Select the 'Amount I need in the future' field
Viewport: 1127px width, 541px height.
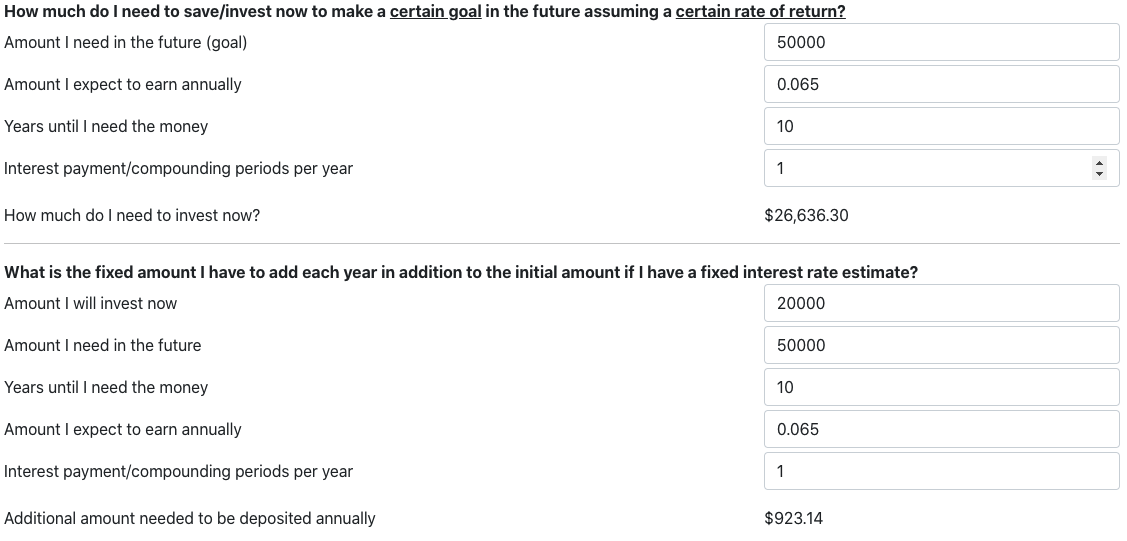(x=942, y=346)
